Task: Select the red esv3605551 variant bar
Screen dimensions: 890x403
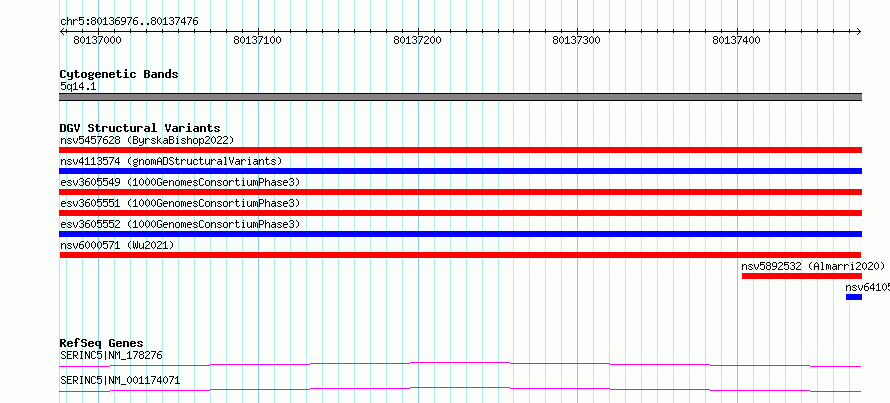Action: [460, 213]
